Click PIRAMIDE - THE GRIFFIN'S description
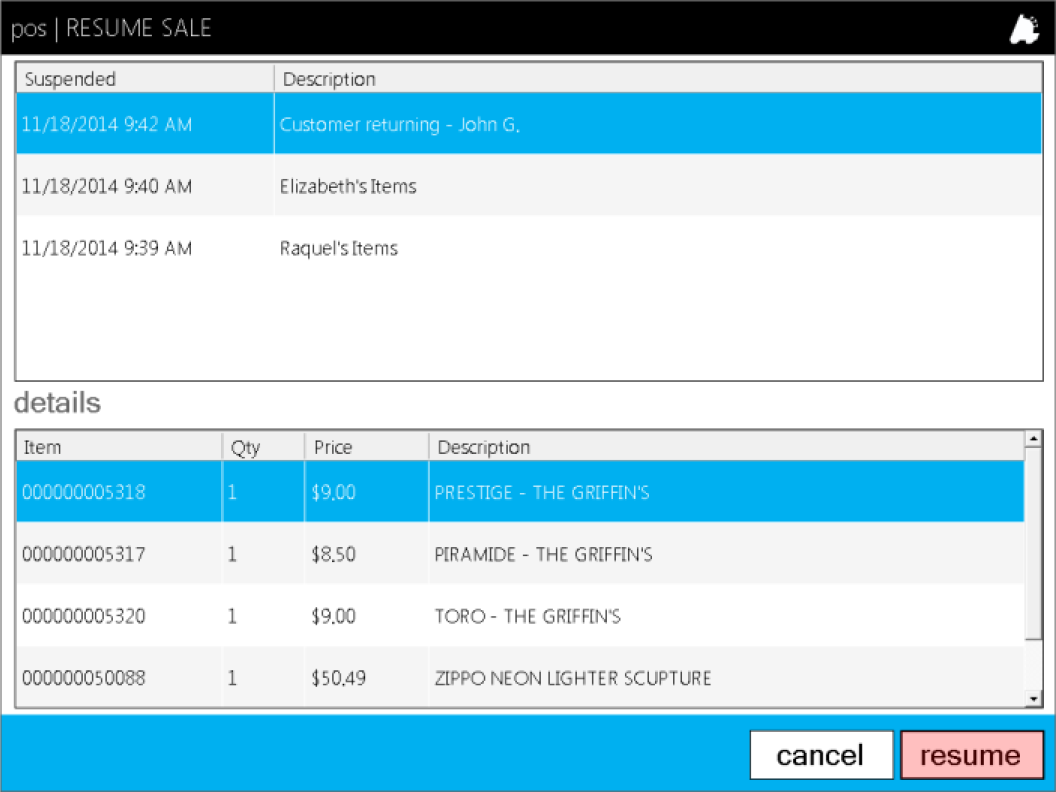This screenshot has height=792, width=1056. pyautogui.click(x=543, y=554)
